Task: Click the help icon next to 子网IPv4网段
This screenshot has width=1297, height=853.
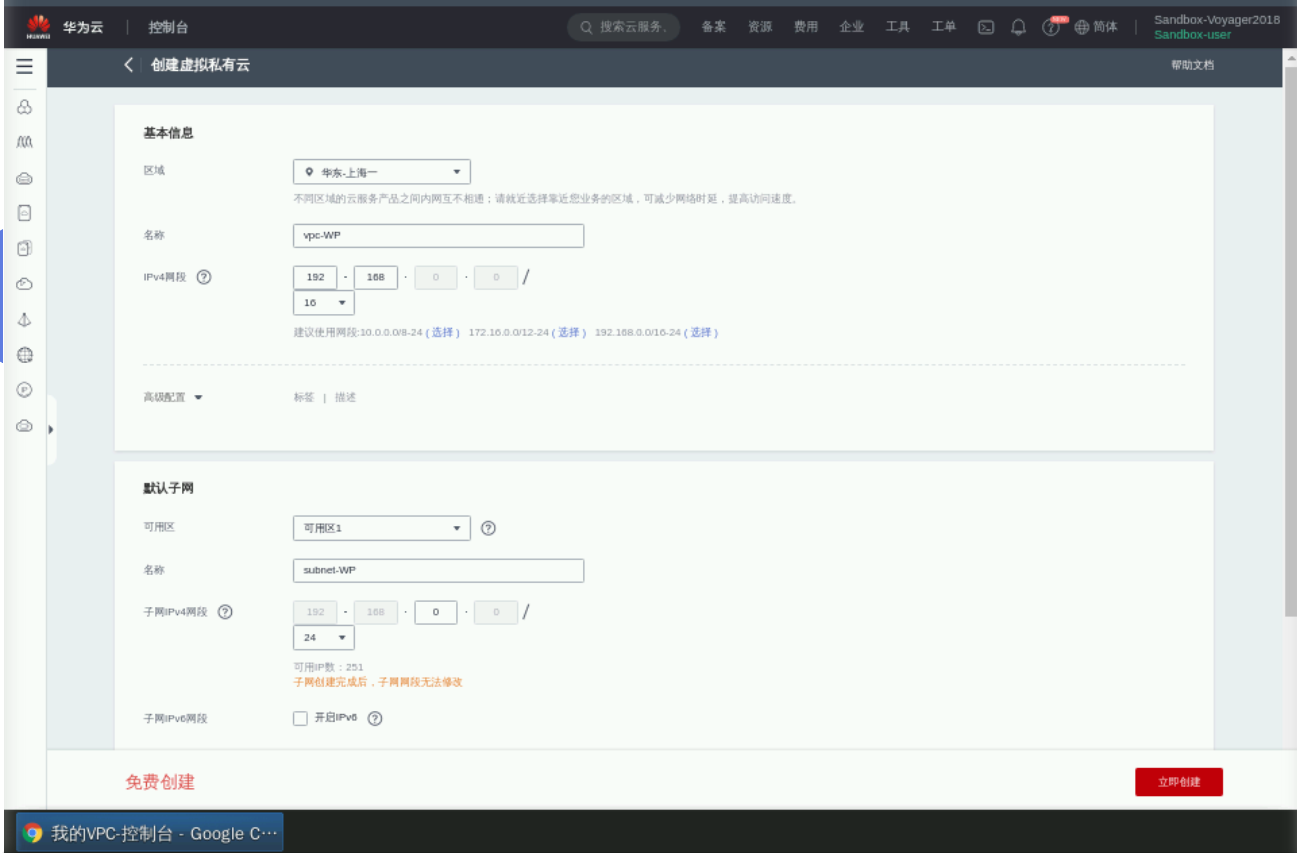Action: (225, 612)
